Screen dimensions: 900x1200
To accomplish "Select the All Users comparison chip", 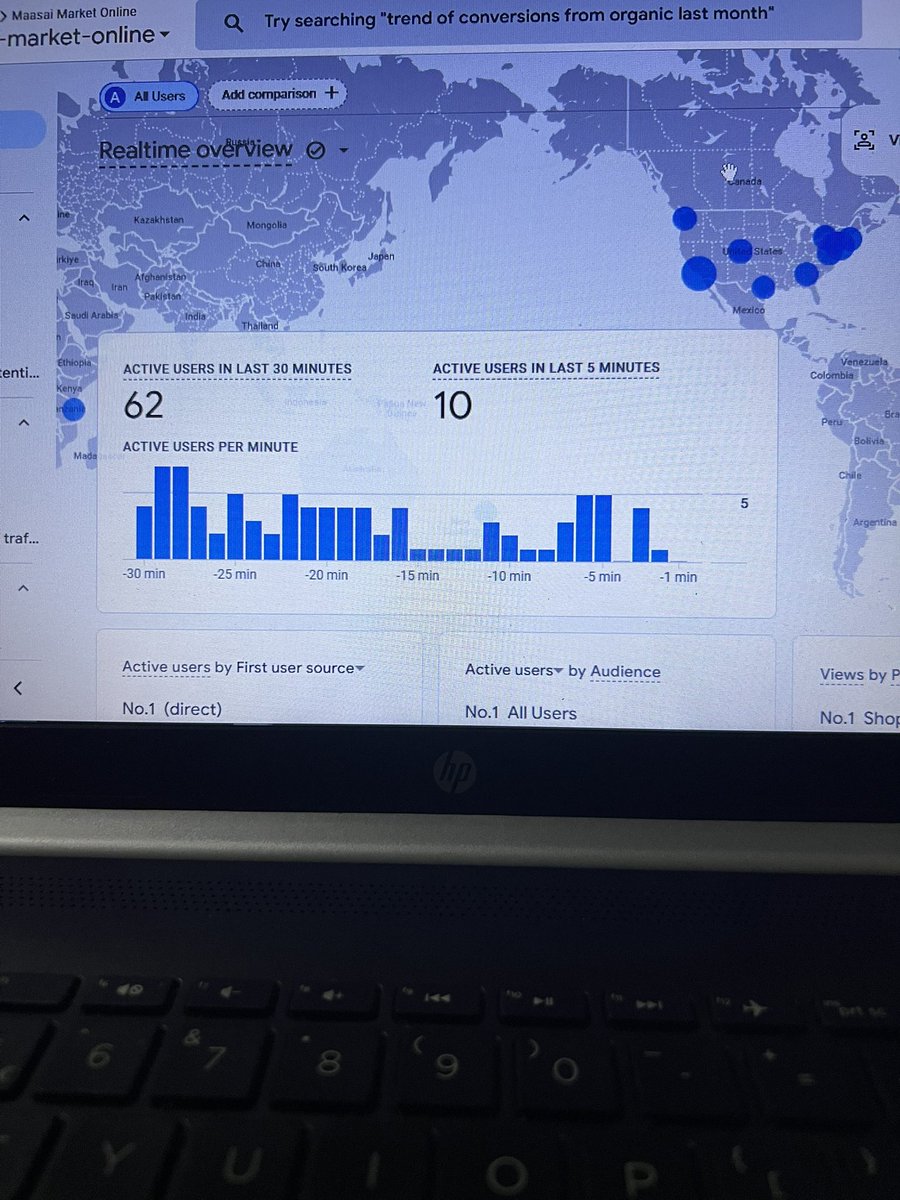I will point(149,96).
